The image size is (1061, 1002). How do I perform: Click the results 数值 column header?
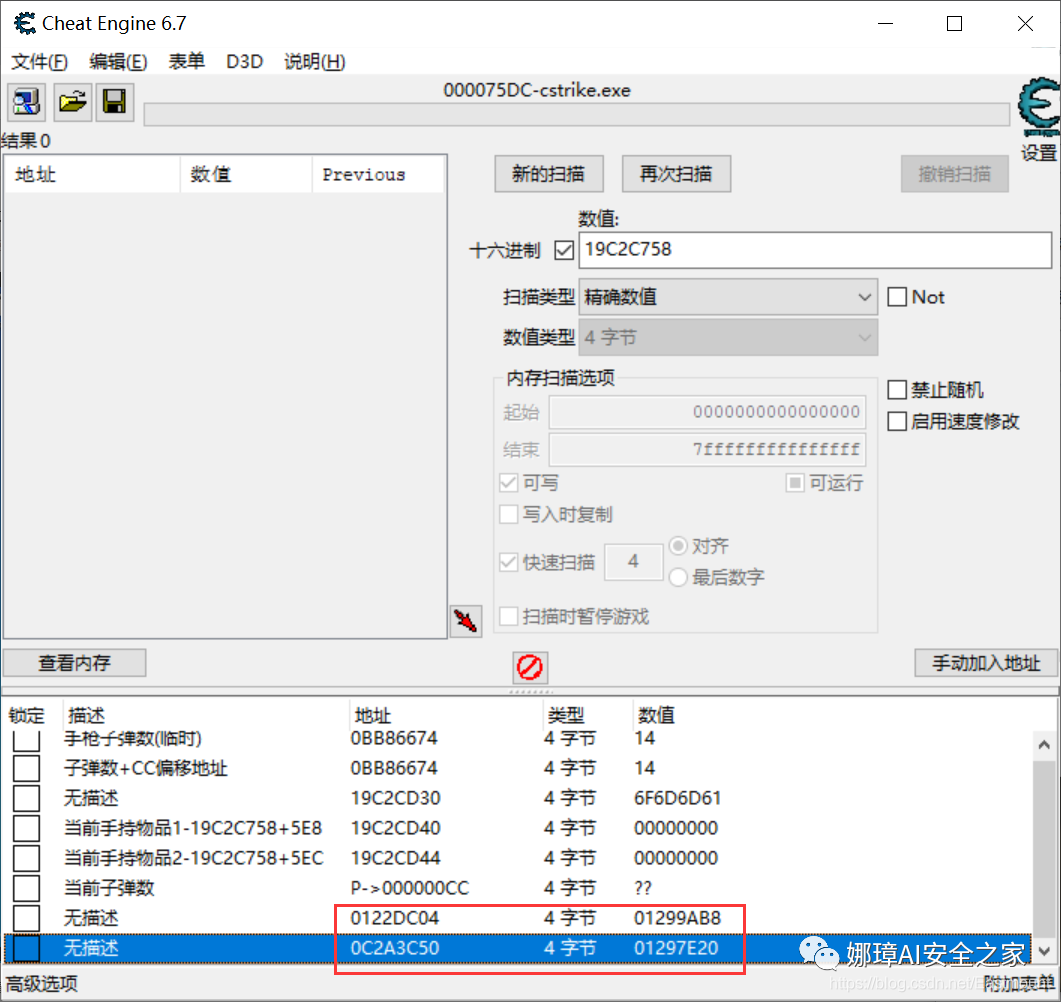(246, 175)
